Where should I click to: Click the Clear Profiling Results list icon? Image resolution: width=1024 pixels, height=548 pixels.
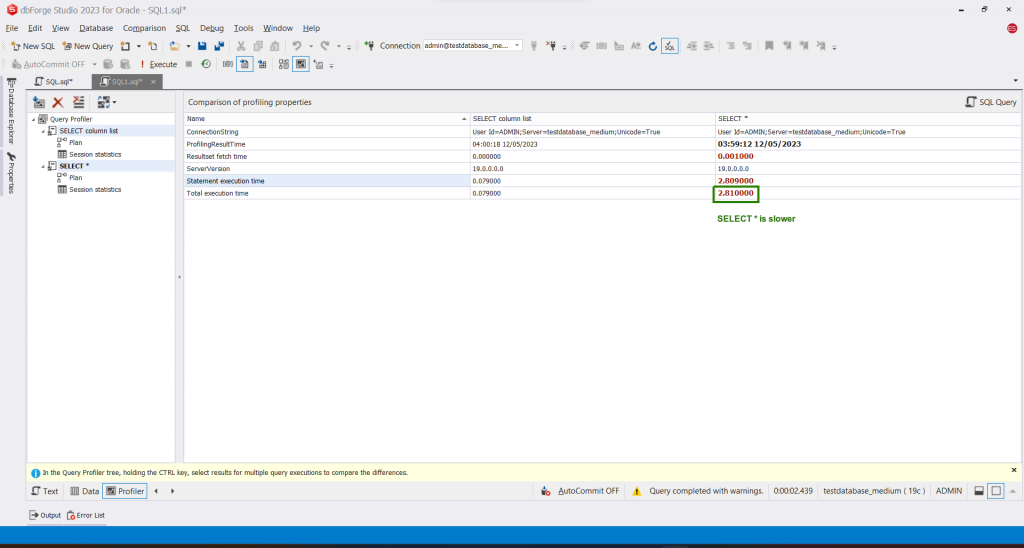78,103
